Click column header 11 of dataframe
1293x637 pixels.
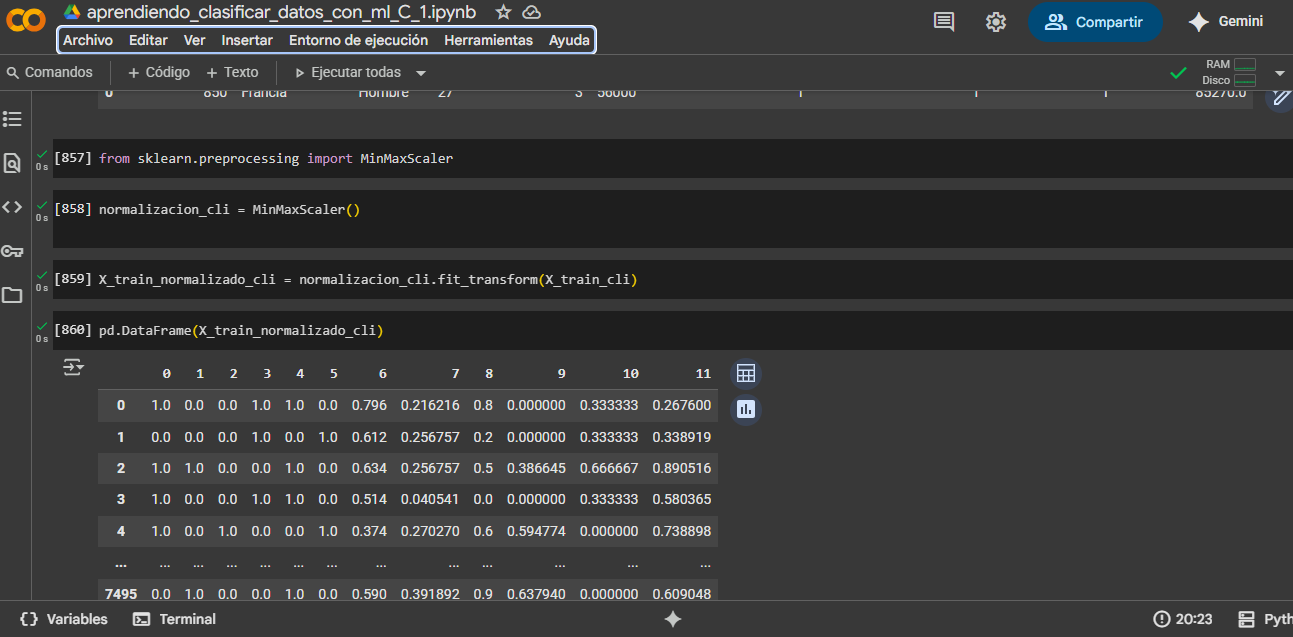coord(703,373)
